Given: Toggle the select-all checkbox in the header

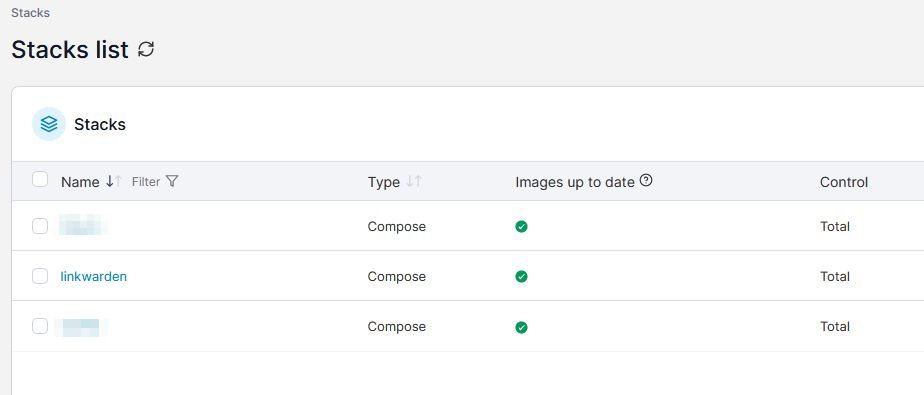Looking at the screenshot, I should (x=39, y=179).
